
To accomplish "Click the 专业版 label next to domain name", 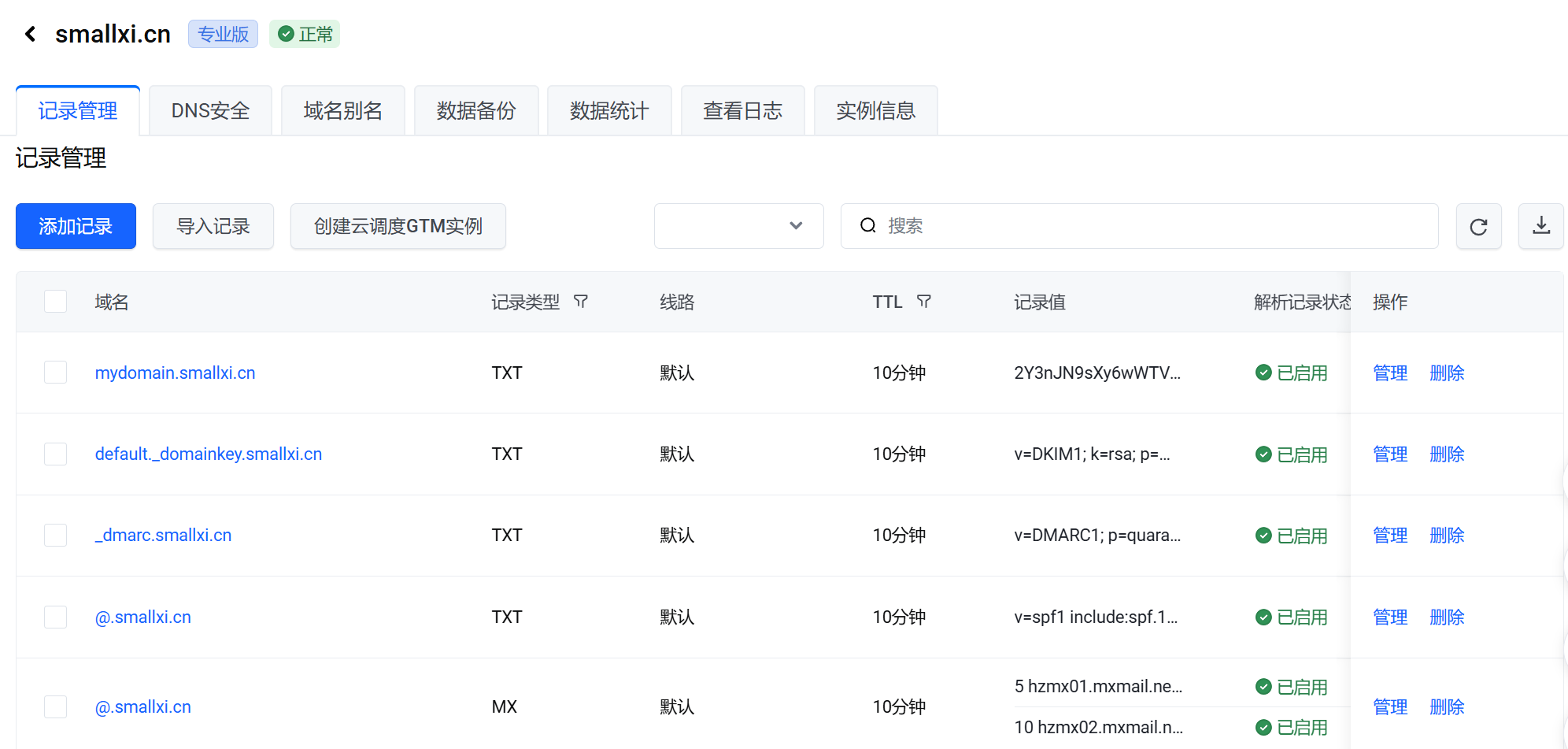I will 223,34.
